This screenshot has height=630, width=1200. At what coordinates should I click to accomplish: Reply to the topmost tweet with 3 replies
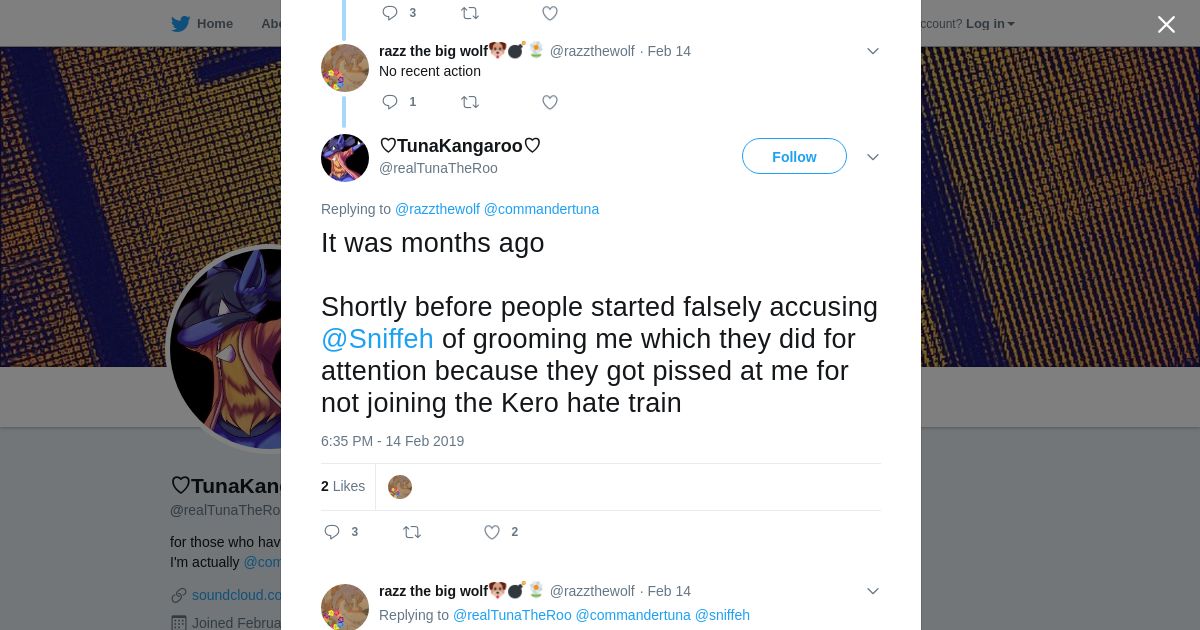click(390, 13)
